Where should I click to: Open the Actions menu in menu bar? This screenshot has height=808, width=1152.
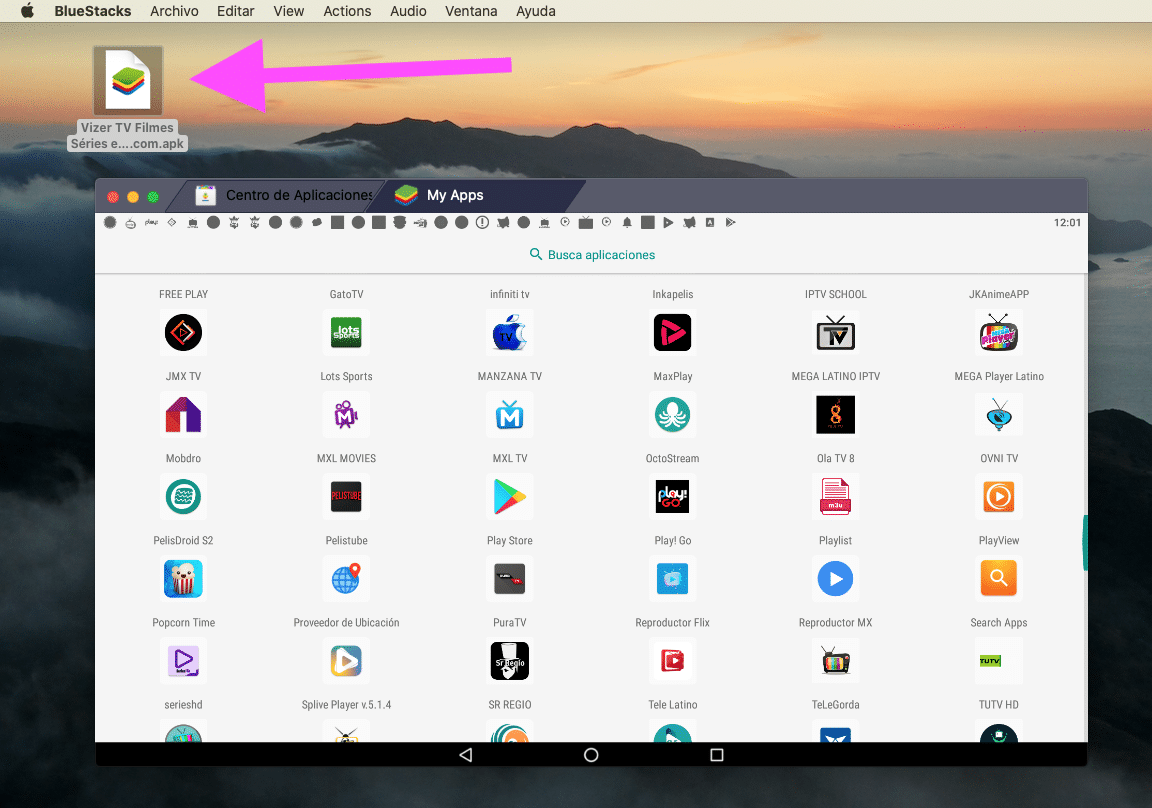coord(347,11)
